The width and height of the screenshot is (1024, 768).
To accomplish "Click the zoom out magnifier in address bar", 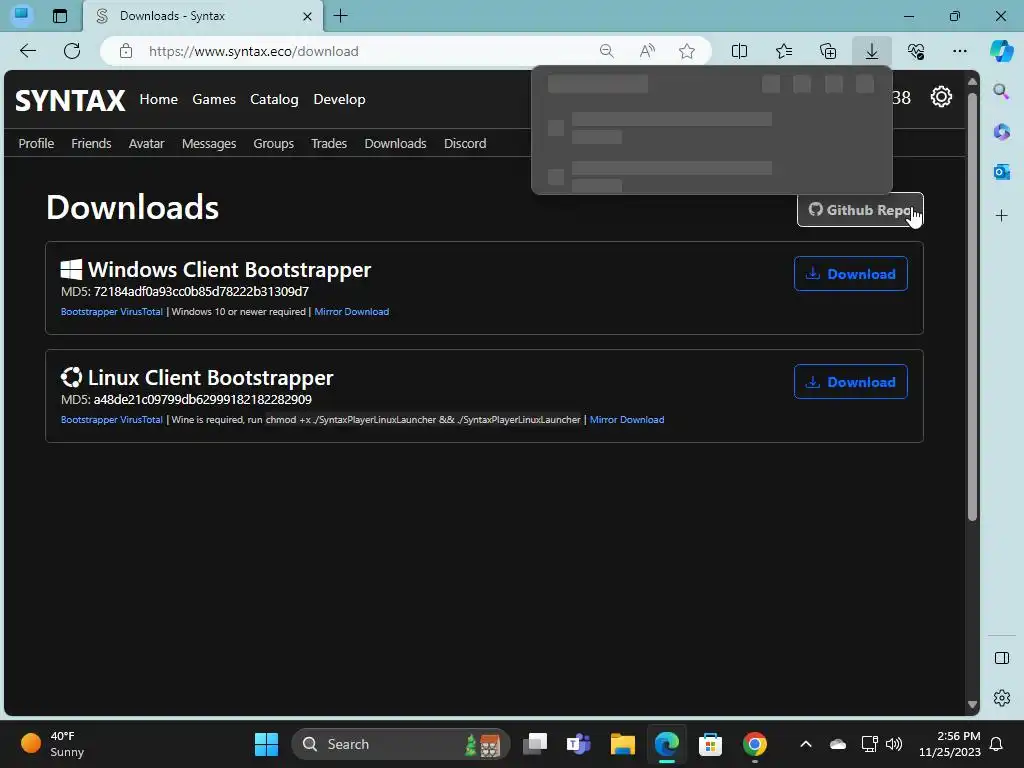I will [x=607, y=51].
